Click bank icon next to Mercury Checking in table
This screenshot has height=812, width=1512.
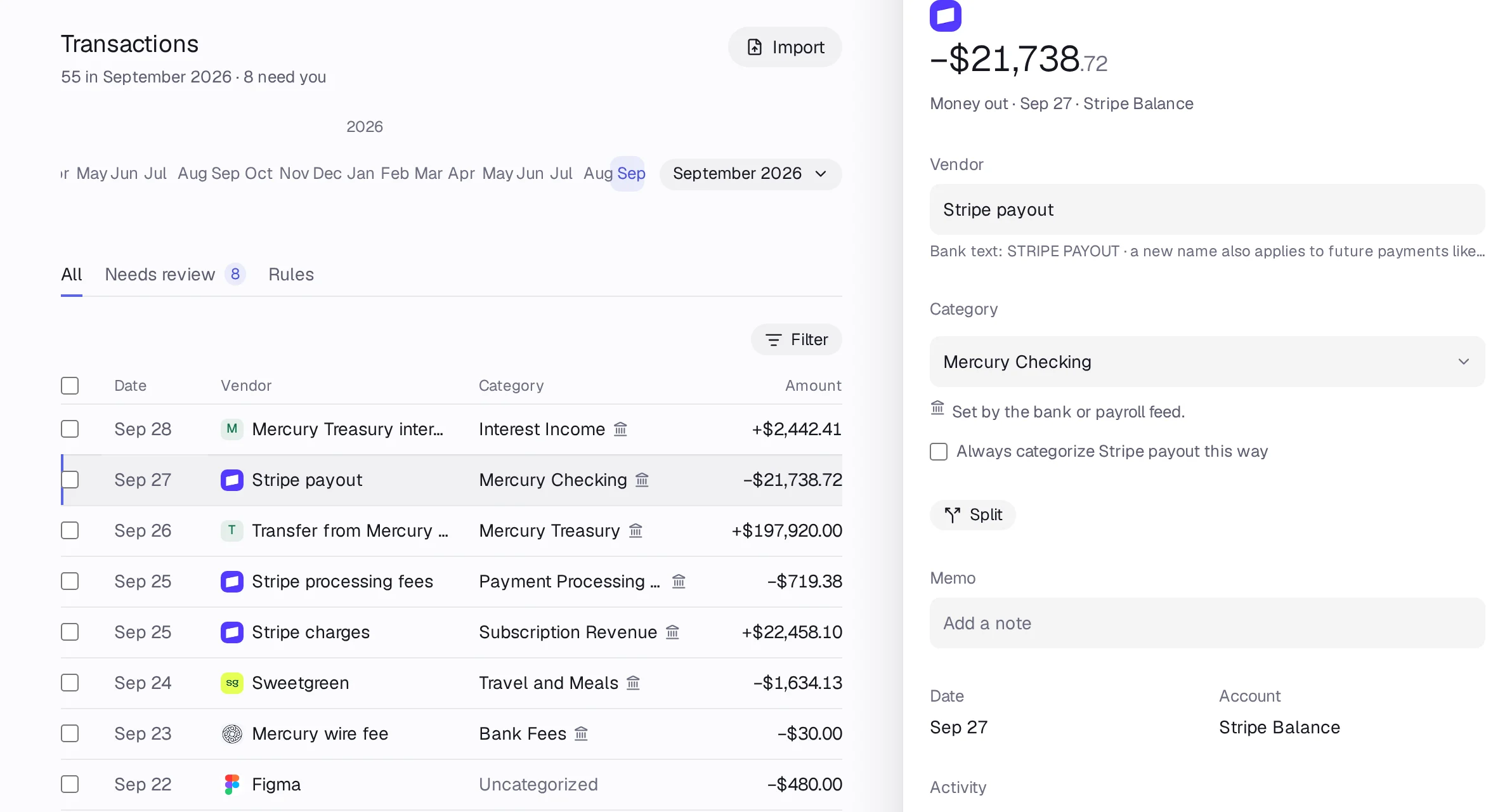pos(642,480)
